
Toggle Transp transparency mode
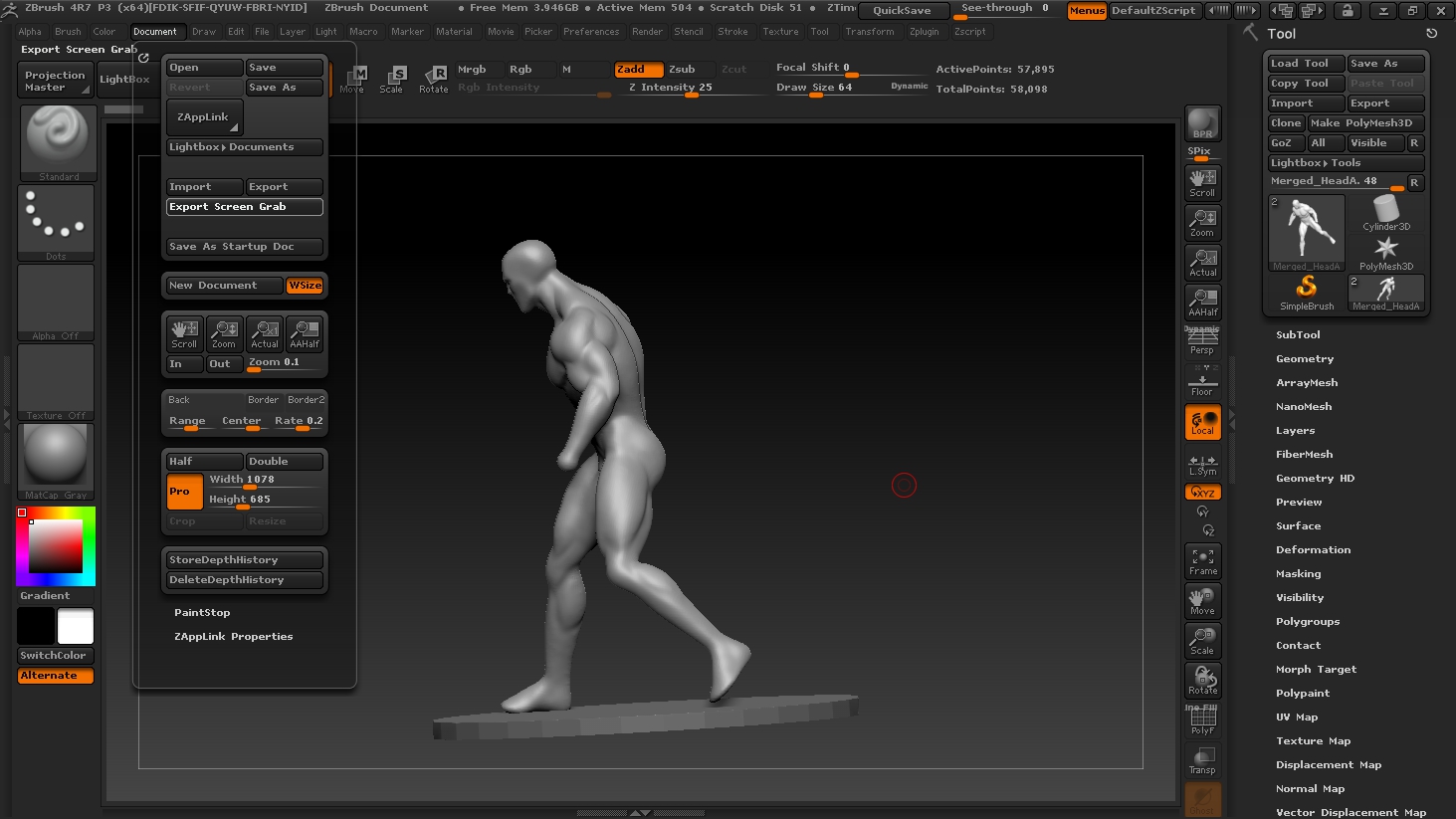1202,760
